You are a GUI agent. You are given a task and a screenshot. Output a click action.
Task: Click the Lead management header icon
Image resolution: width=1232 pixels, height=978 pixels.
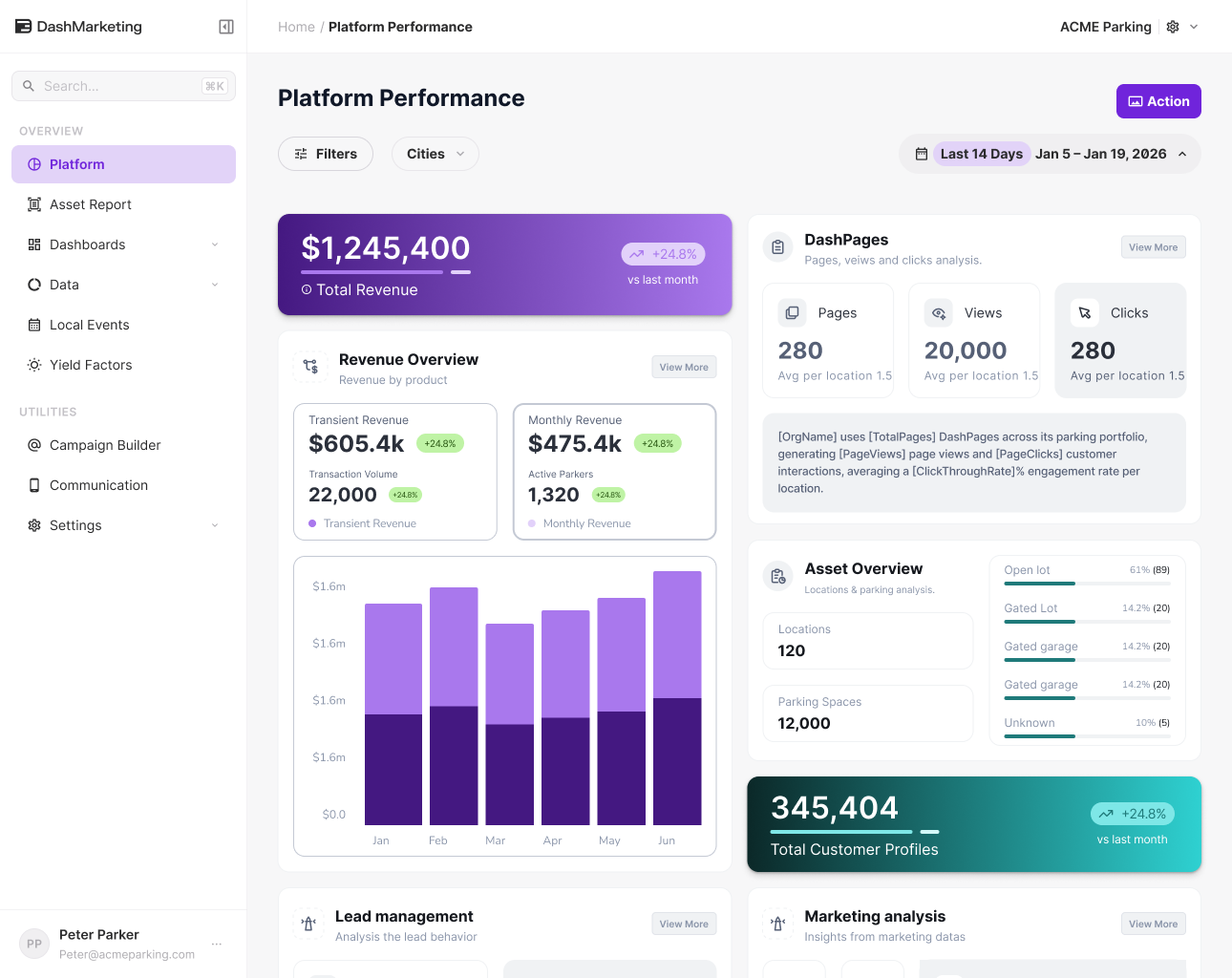(308, 924)
